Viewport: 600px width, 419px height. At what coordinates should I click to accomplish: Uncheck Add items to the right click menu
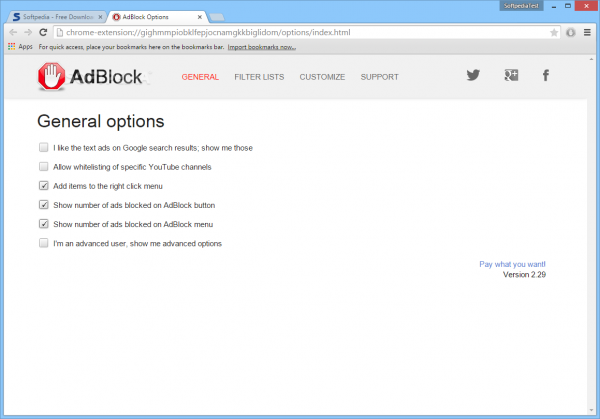click(44, 186)
